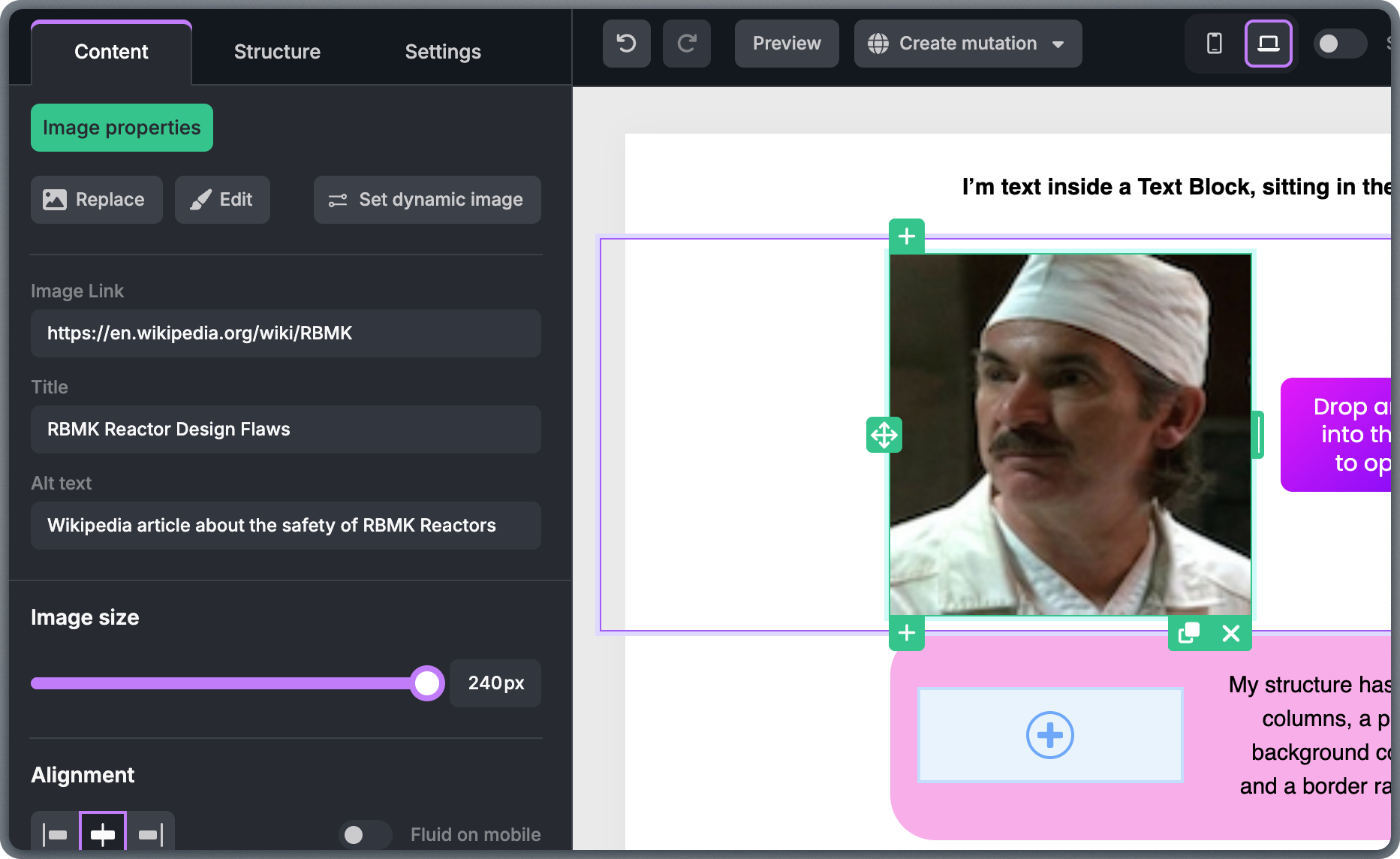Viewport: 1400px width, 859px height.
Task: Add a new block above the image
Action: click(906, 237)
